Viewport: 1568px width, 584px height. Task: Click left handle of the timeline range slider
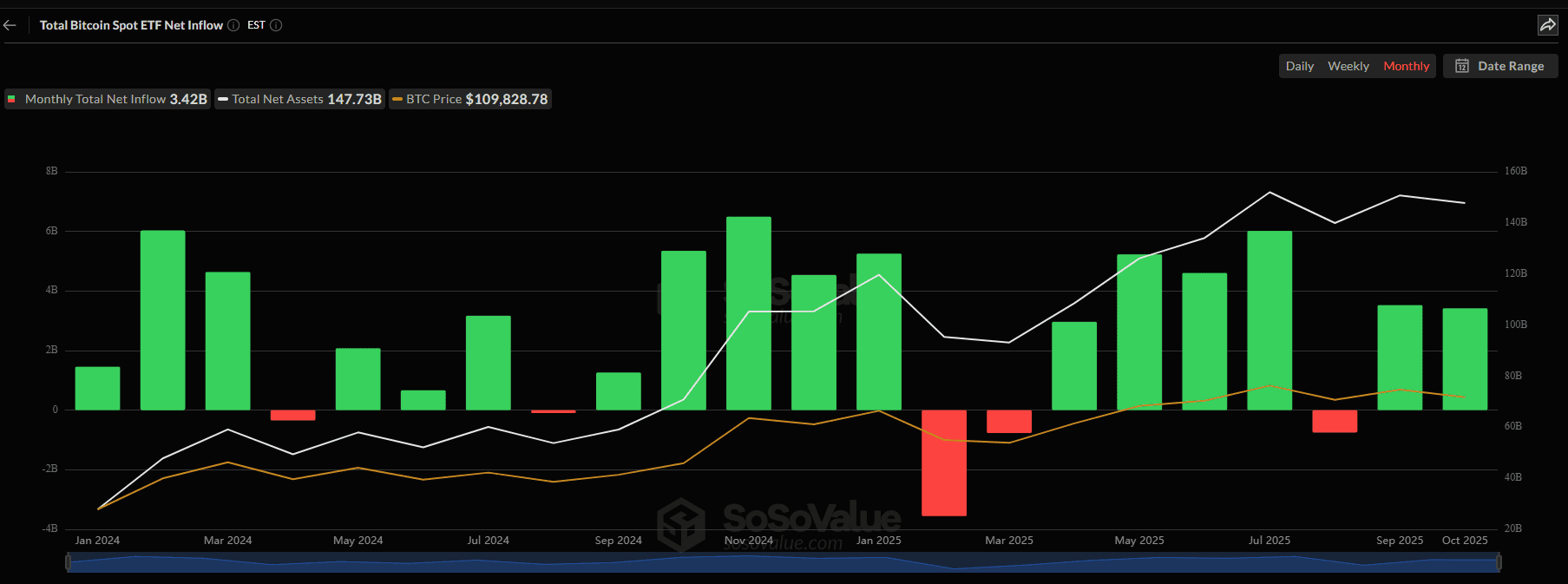coord(69,562)
